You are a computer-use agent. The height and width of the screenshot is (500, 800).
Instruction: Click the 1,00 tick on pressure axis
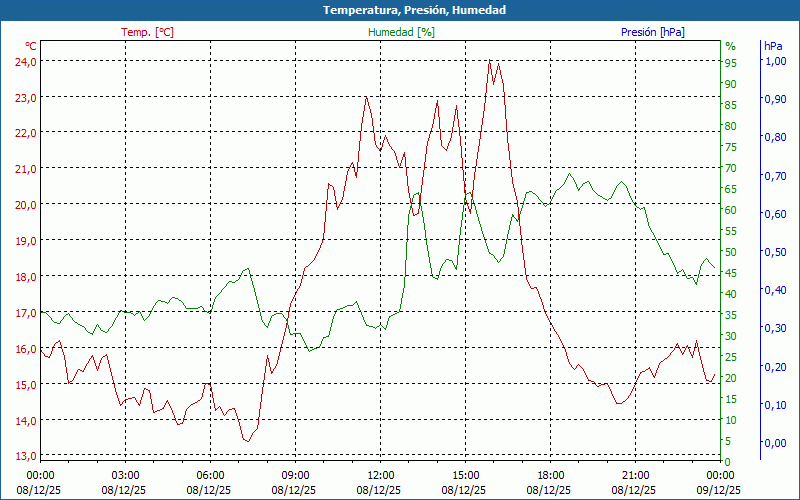point(775,61)
